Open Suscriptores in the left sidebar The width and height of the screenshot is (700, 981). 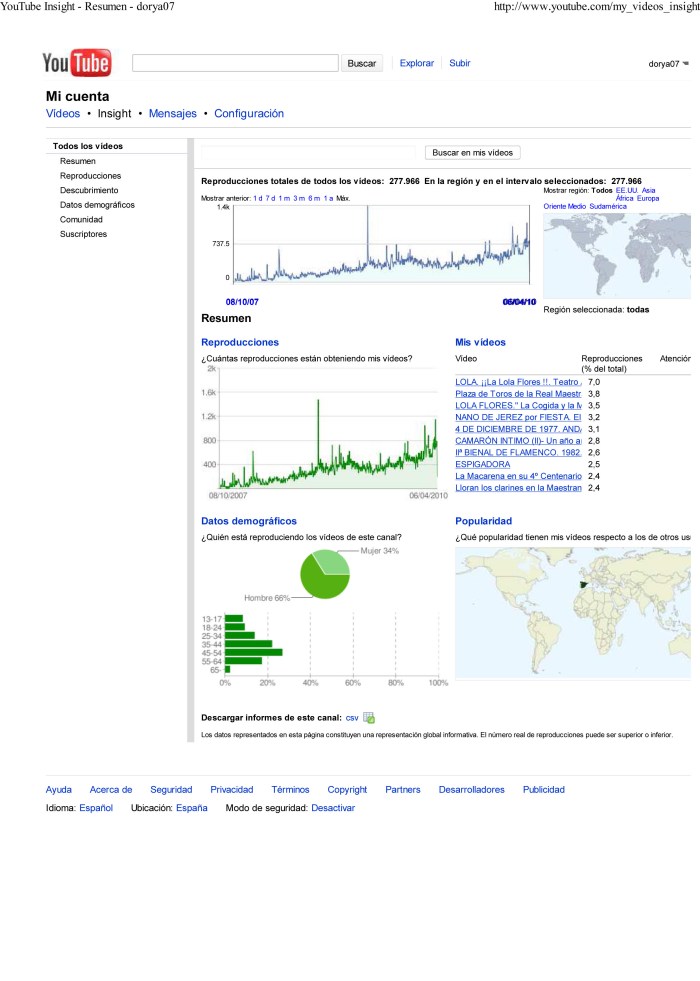click(x=84, y=234)
